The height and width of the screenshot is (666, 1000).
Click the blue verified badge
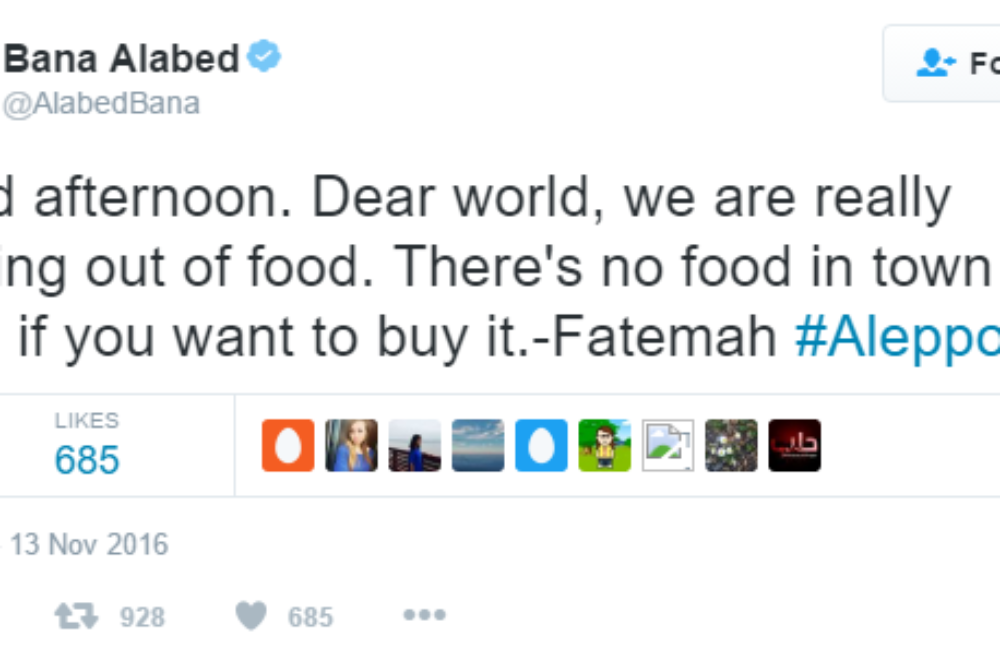(x=264, y=58)
